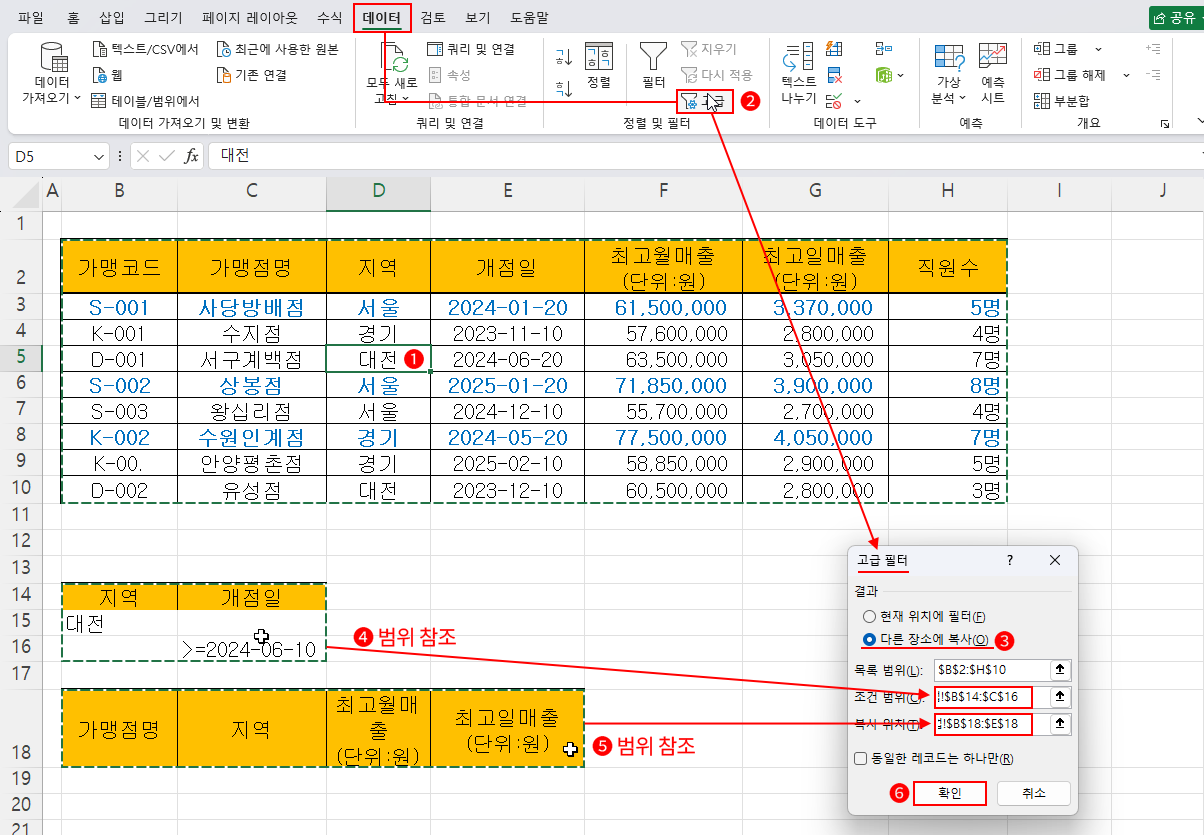Viewport: 1204px width, 835px height.
Task: Import from 텍스트/CSV에서
Action: click(145, 49)
